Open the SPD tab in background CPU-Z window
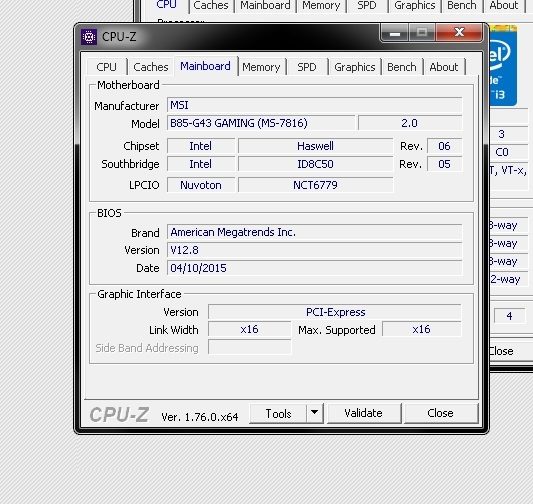The width and height of the screenshot is (533, 504). [x=367, y=5]
